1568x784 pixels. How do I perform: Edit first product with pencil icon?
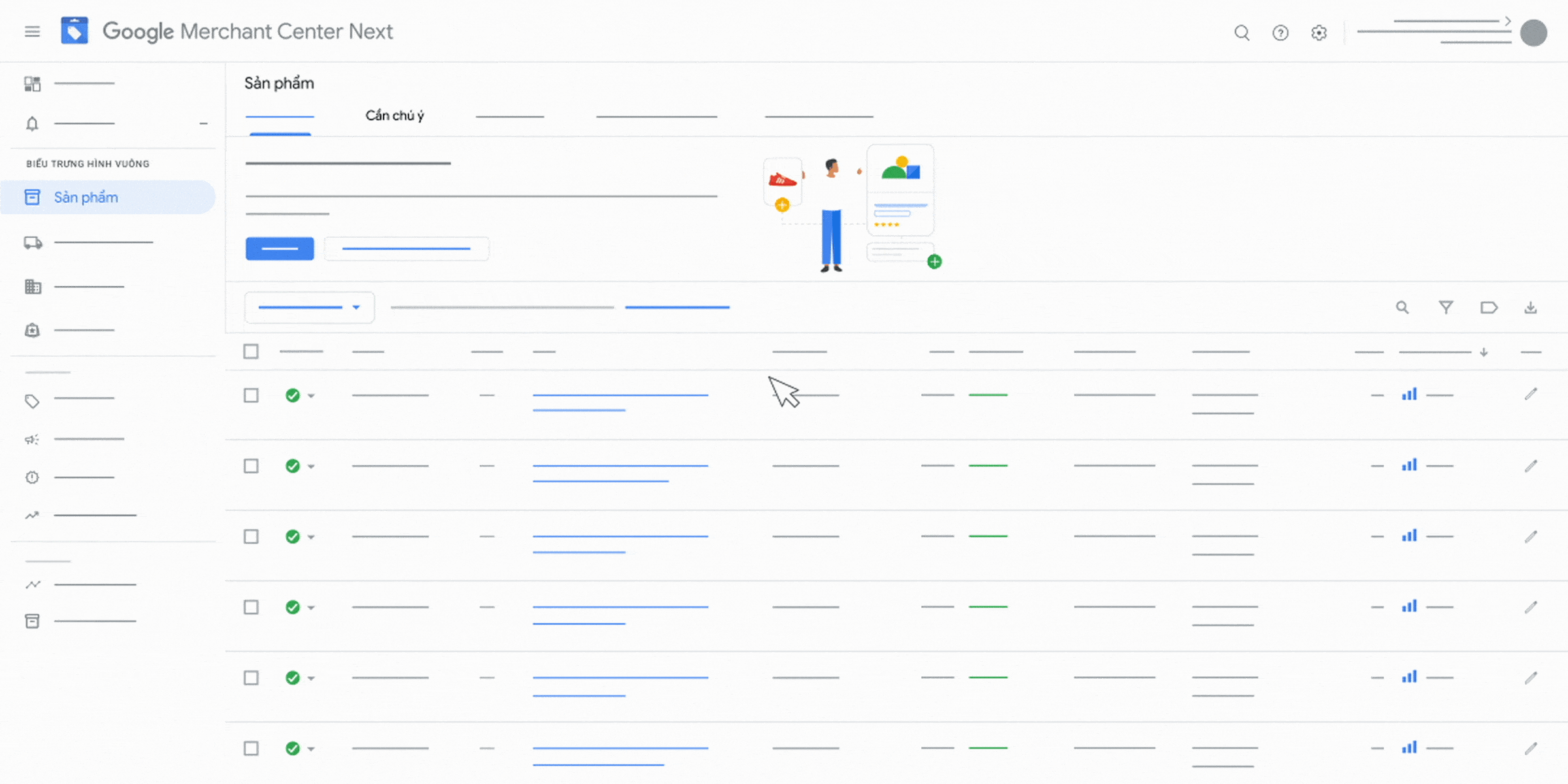click(x=1530, y=394)
